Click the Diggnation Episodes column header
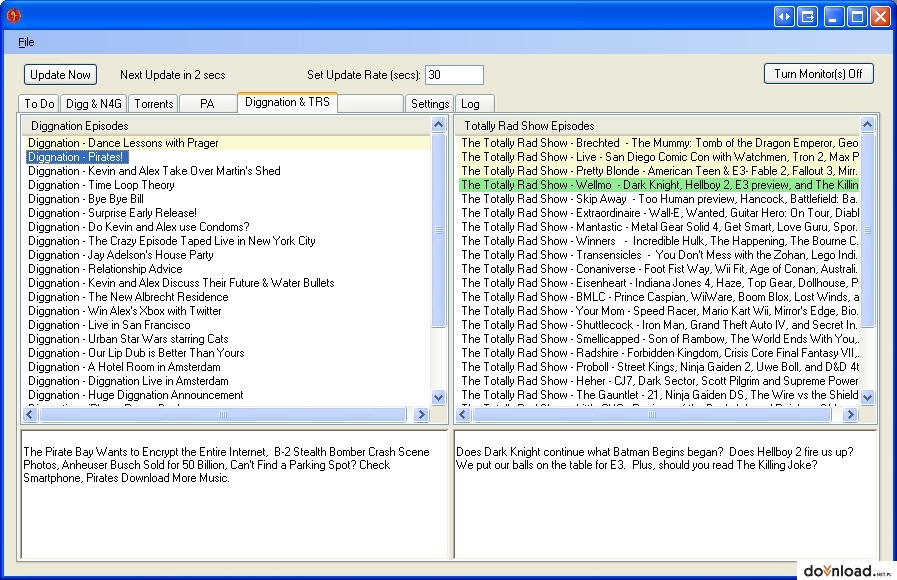This screenshot has width=897, height=580. (x=227, y=126)
